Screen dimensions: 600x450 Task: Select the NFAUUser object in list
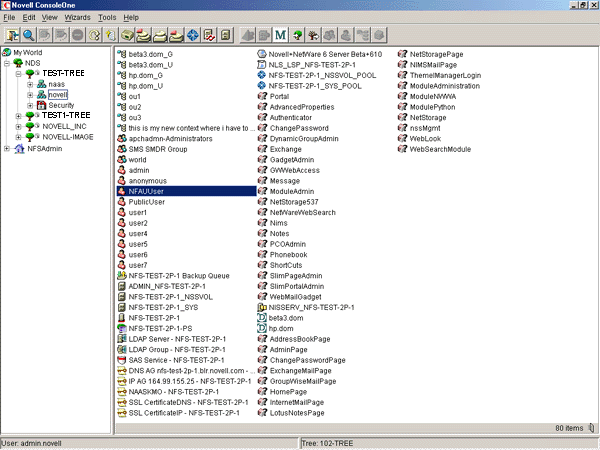click(x=145, y=190)
